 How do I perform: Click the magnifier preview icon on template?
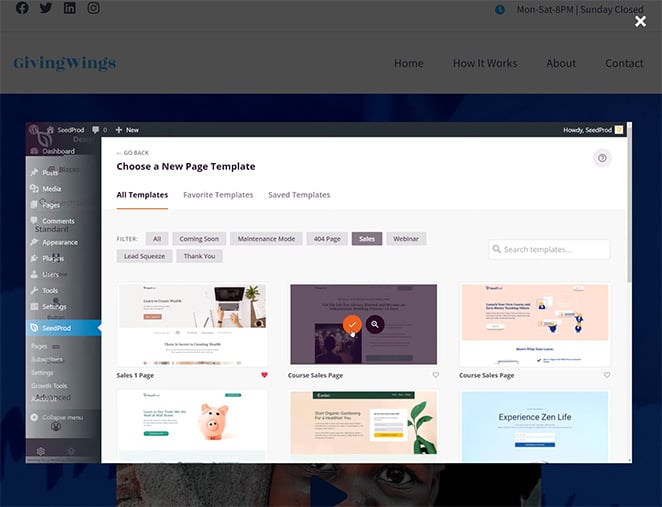(x=375, y=324)
